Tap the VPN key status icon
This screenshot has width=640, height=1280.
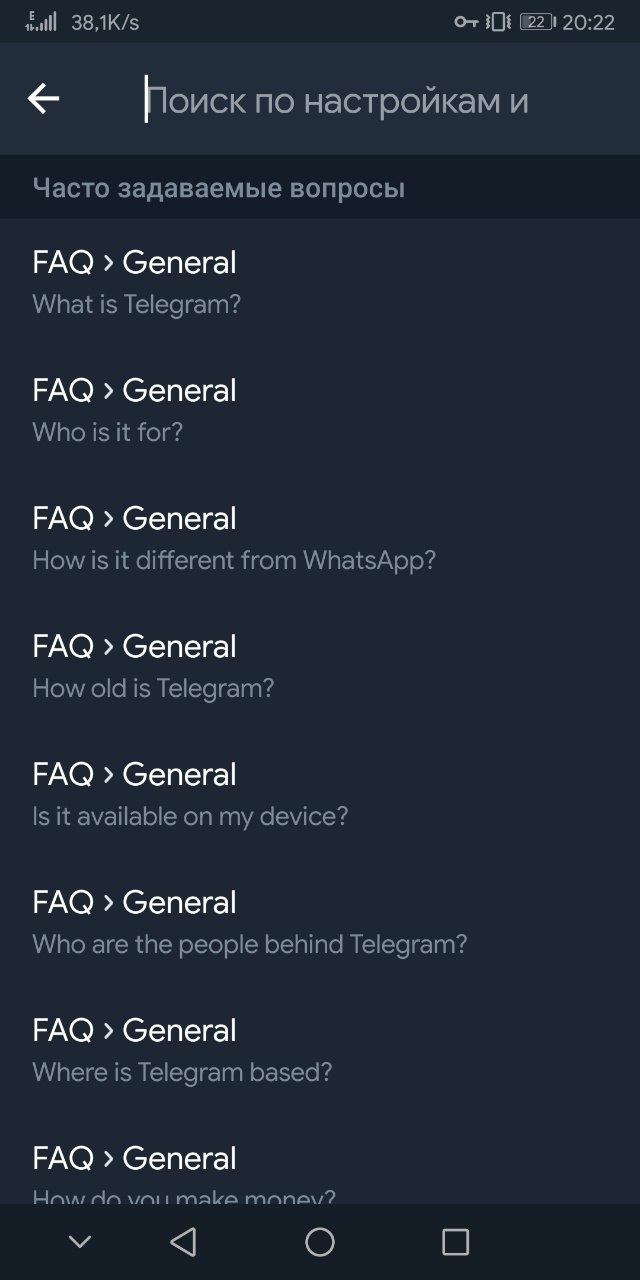(x=466, y=22)
